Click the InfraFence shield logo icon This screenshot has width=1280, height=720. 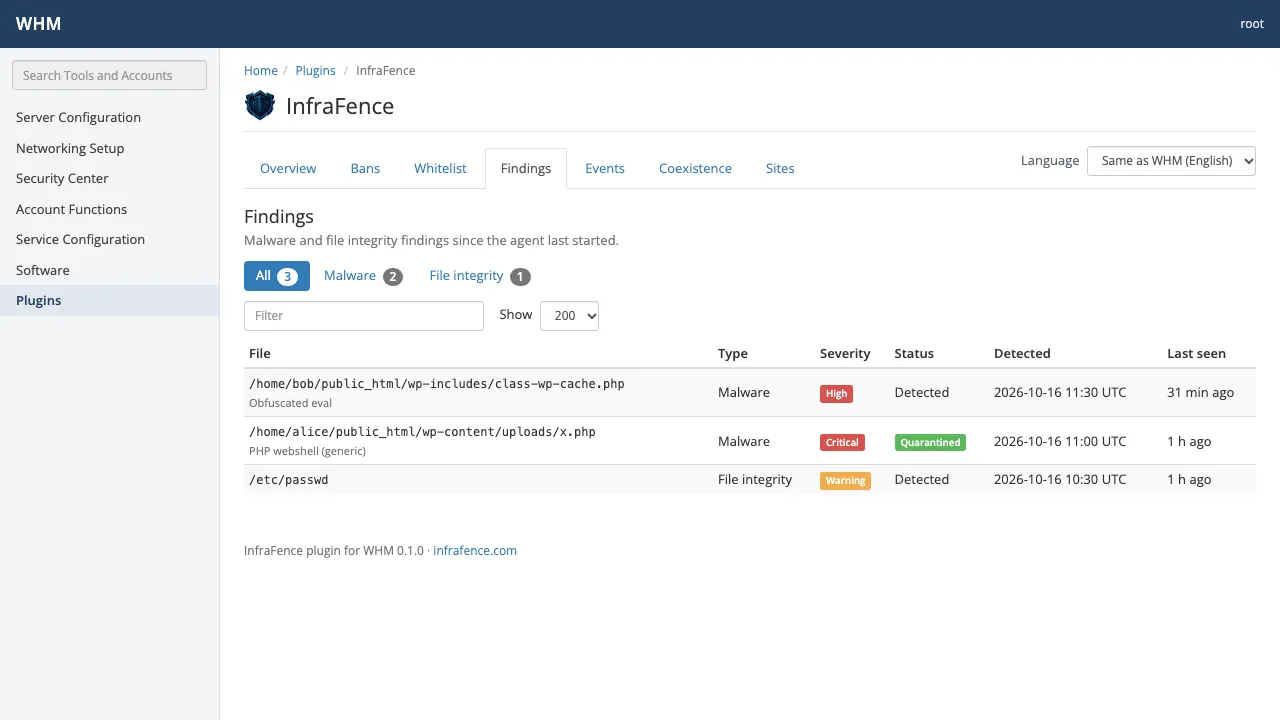point(260,105)
